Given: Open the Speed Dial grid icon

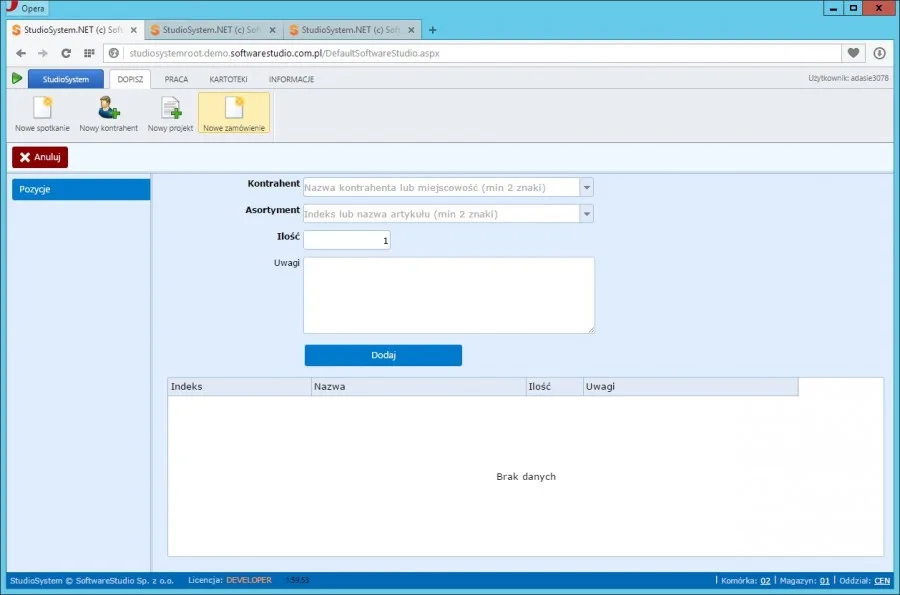Looking at the screenshot, I should [89, 53].
